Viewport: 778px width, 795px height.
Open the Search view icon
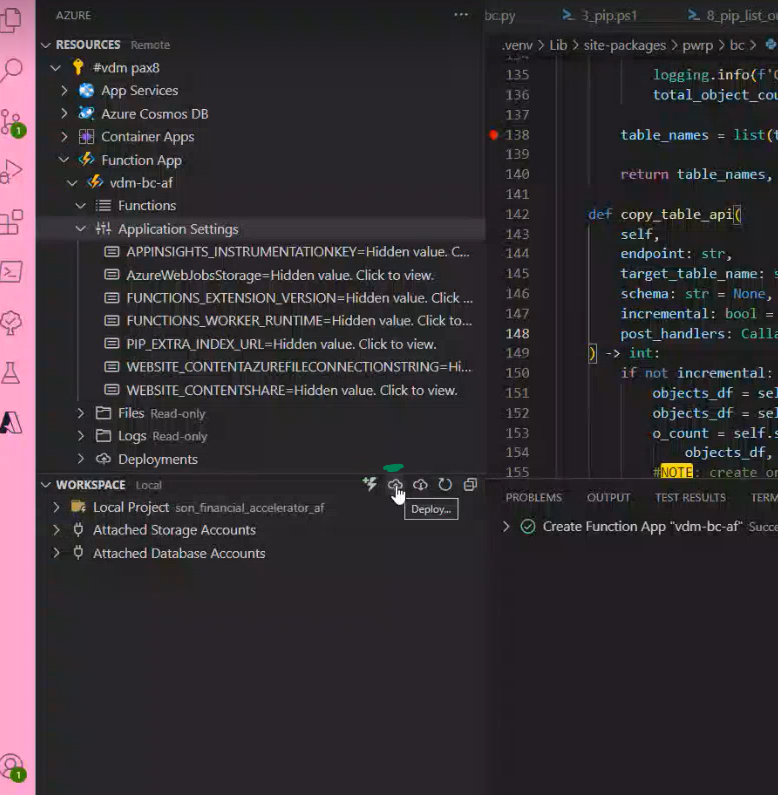tap(12, 70)
